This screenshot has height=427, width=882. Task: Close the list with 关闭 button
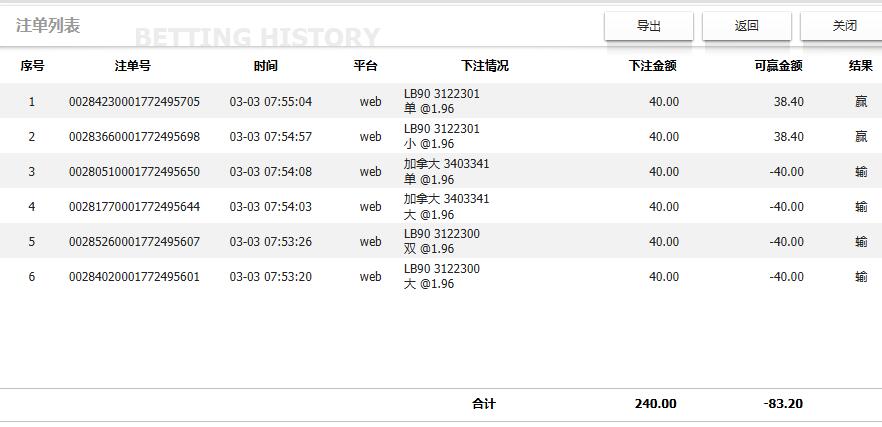[x=844, y=26]
